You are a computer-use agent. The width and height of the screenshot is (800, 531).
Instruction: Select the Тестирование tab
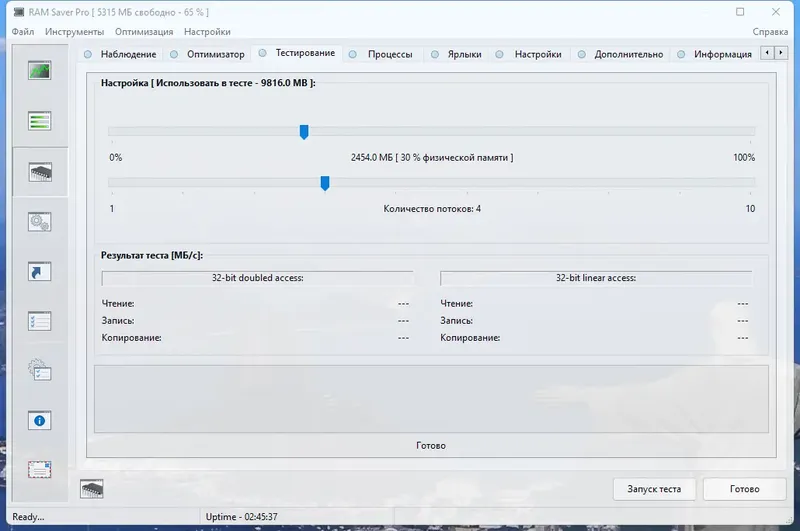(297, 53)
